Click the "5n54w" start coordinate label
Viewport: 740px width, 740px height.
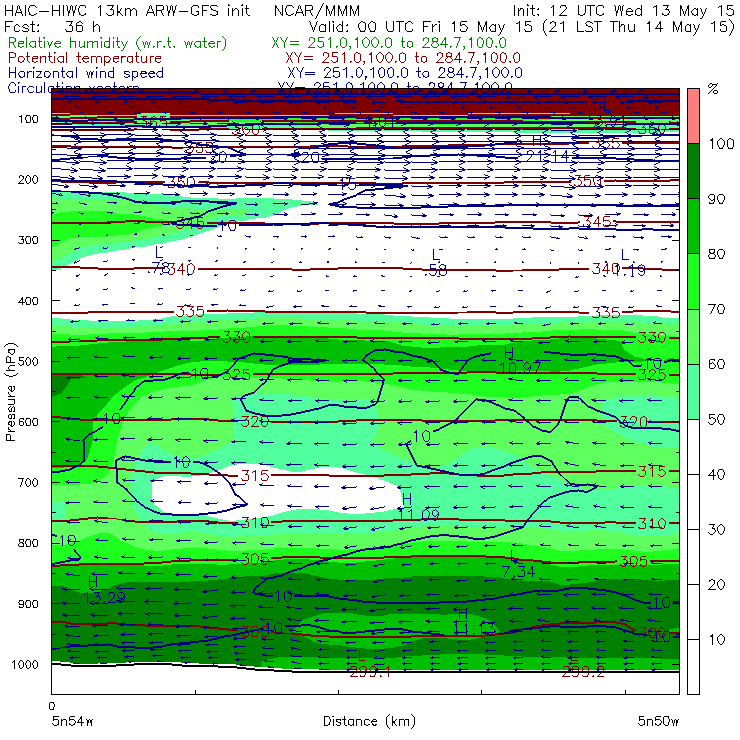click(72, 721)
